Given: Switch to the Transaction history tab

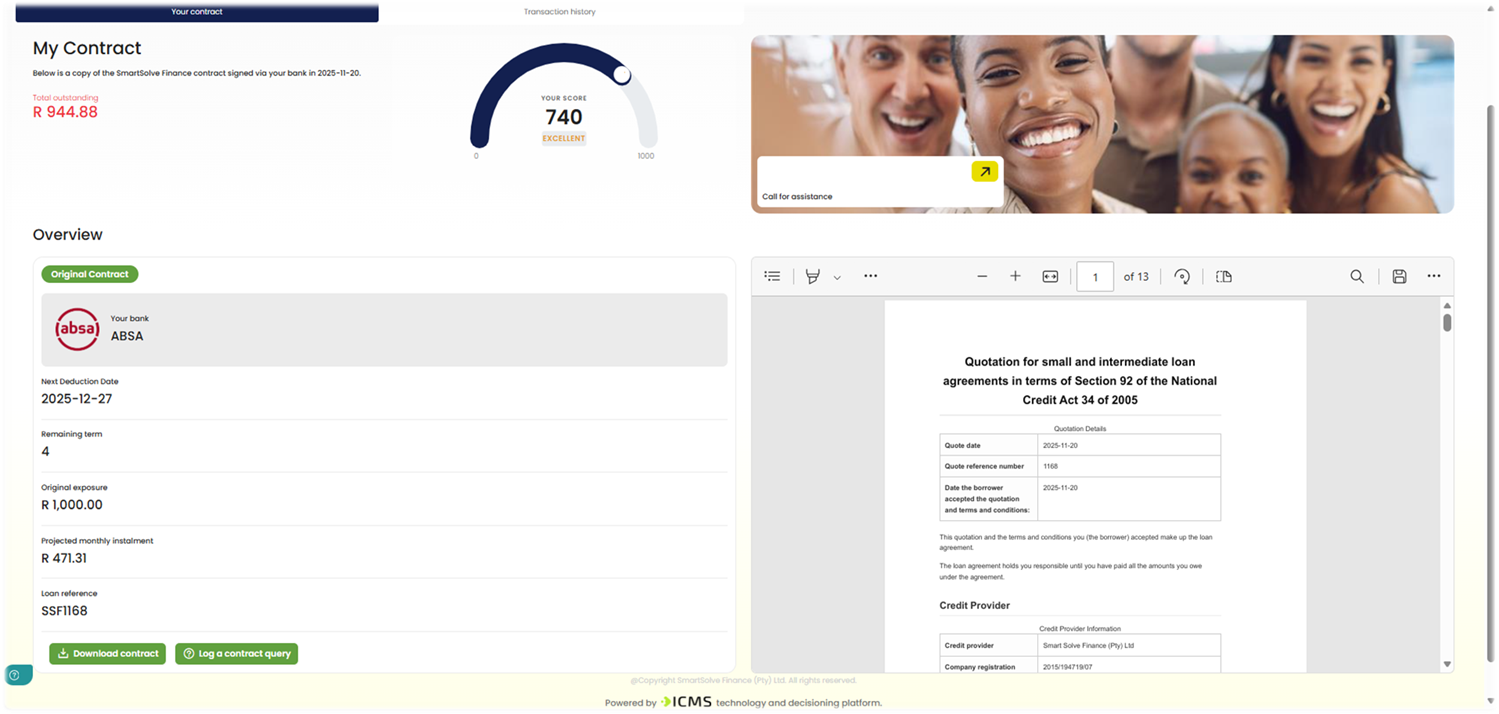Looking at the screenshot, I should point(559,12).
